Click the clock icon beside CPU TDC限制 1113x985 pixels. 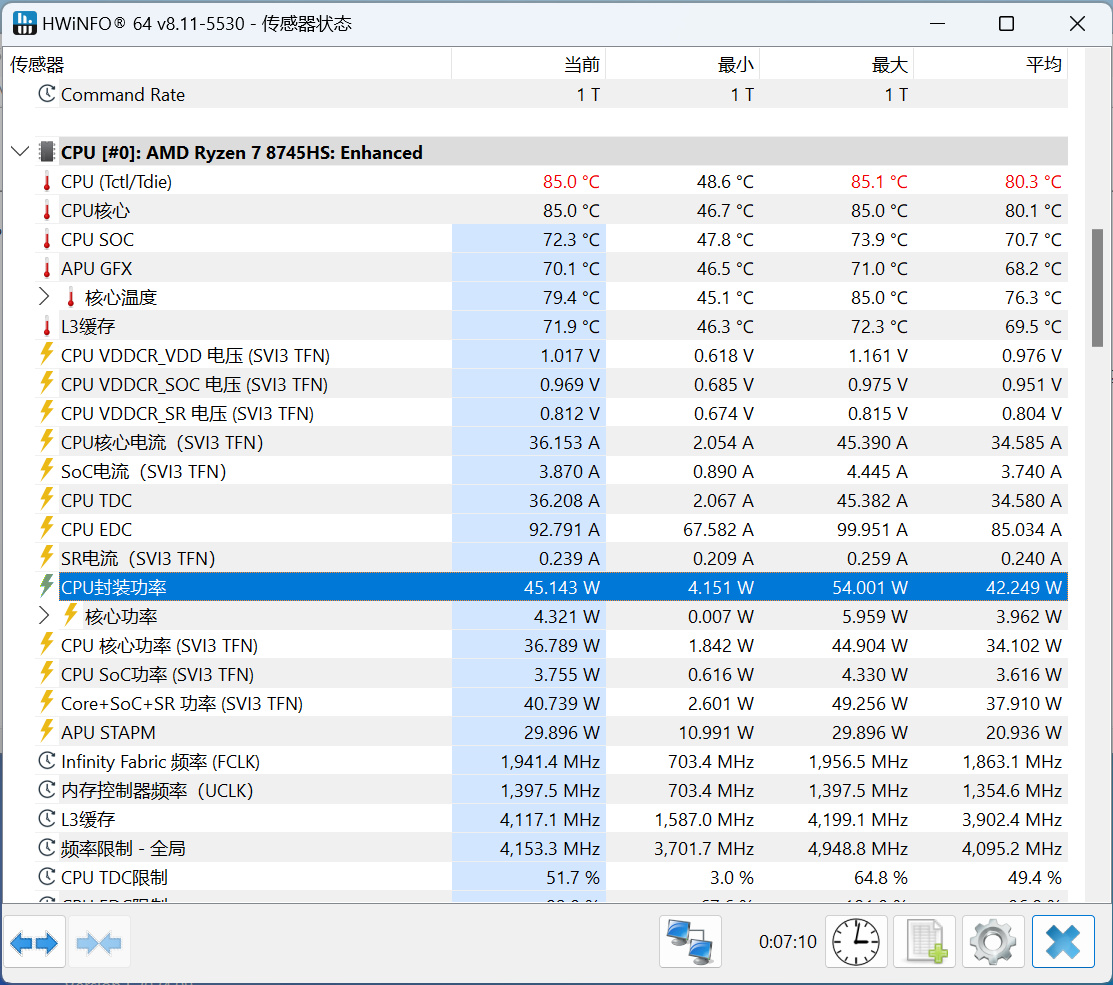pyautogui.click(x=47, y=876)
